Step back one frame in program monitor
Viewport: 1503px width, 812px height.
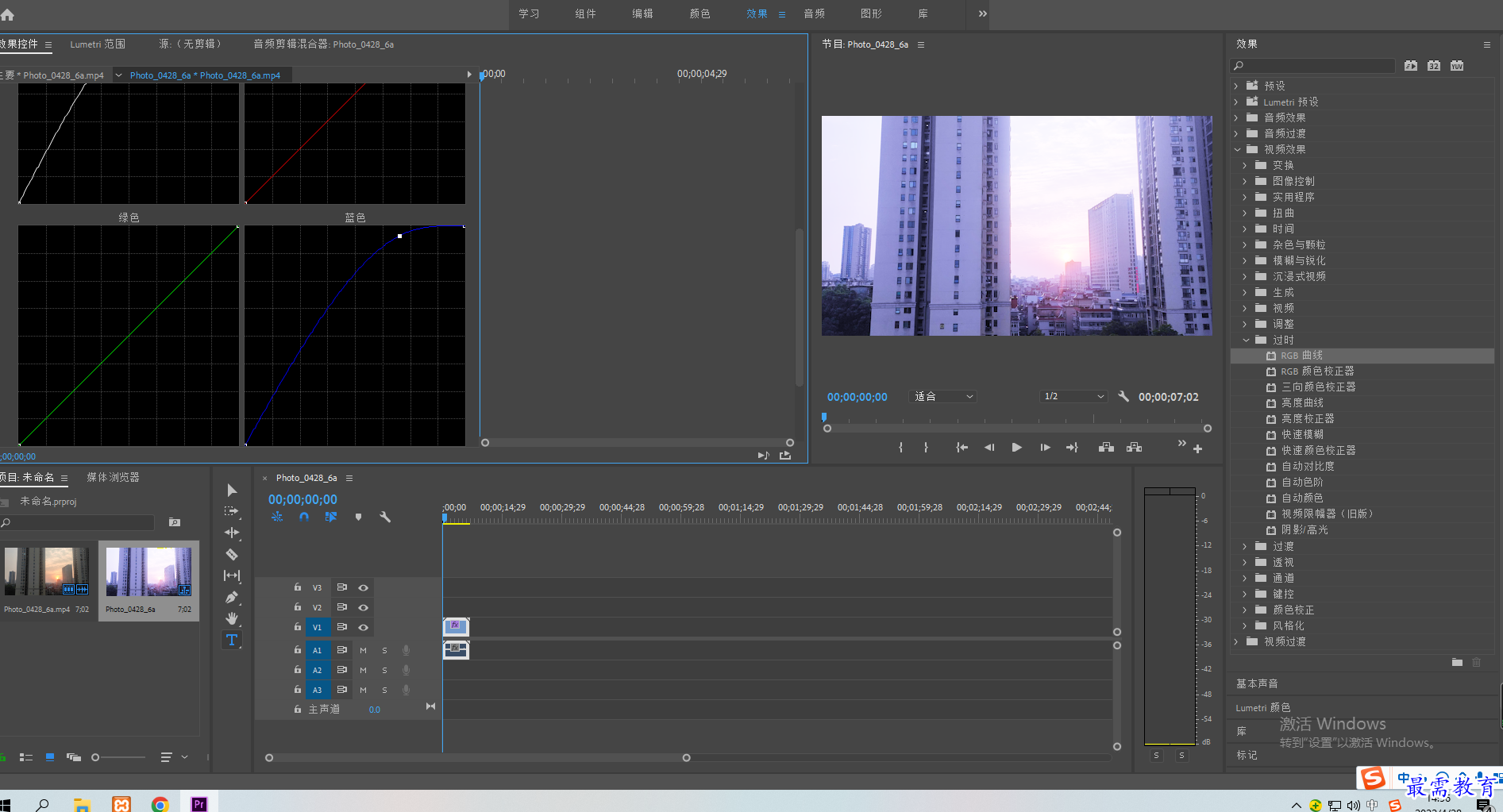point(989,448)
